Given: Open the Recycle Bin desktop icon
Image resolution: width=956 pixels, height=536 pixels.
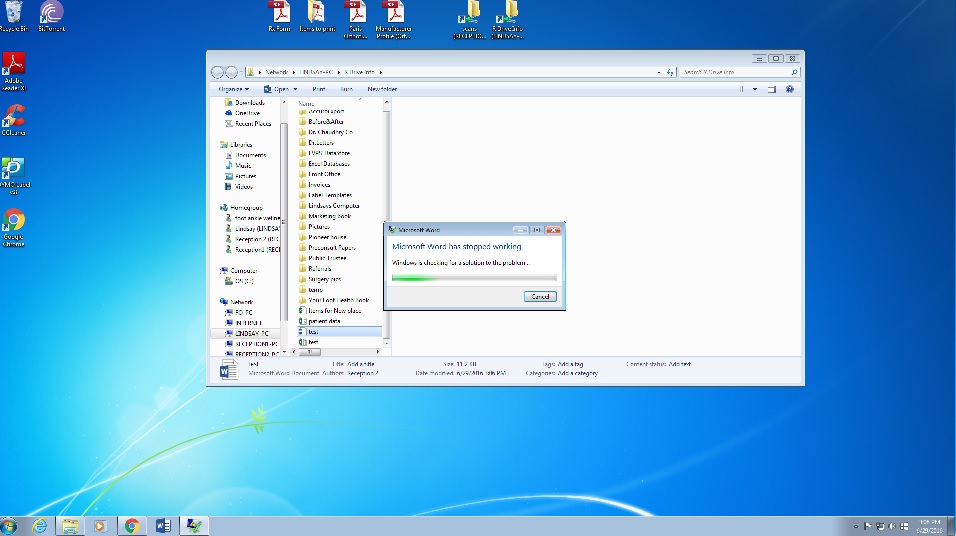Looking at the screenshot, I should click(13, 16).
